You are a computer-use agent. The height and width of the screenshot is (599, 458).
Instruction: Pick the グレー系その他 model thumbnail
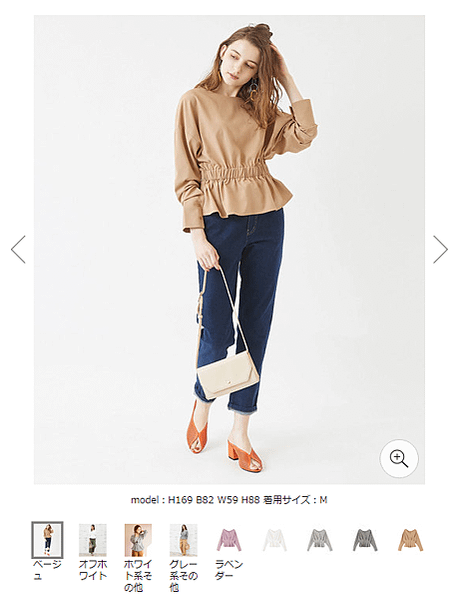pyautogui.click(x=184, y=540)
